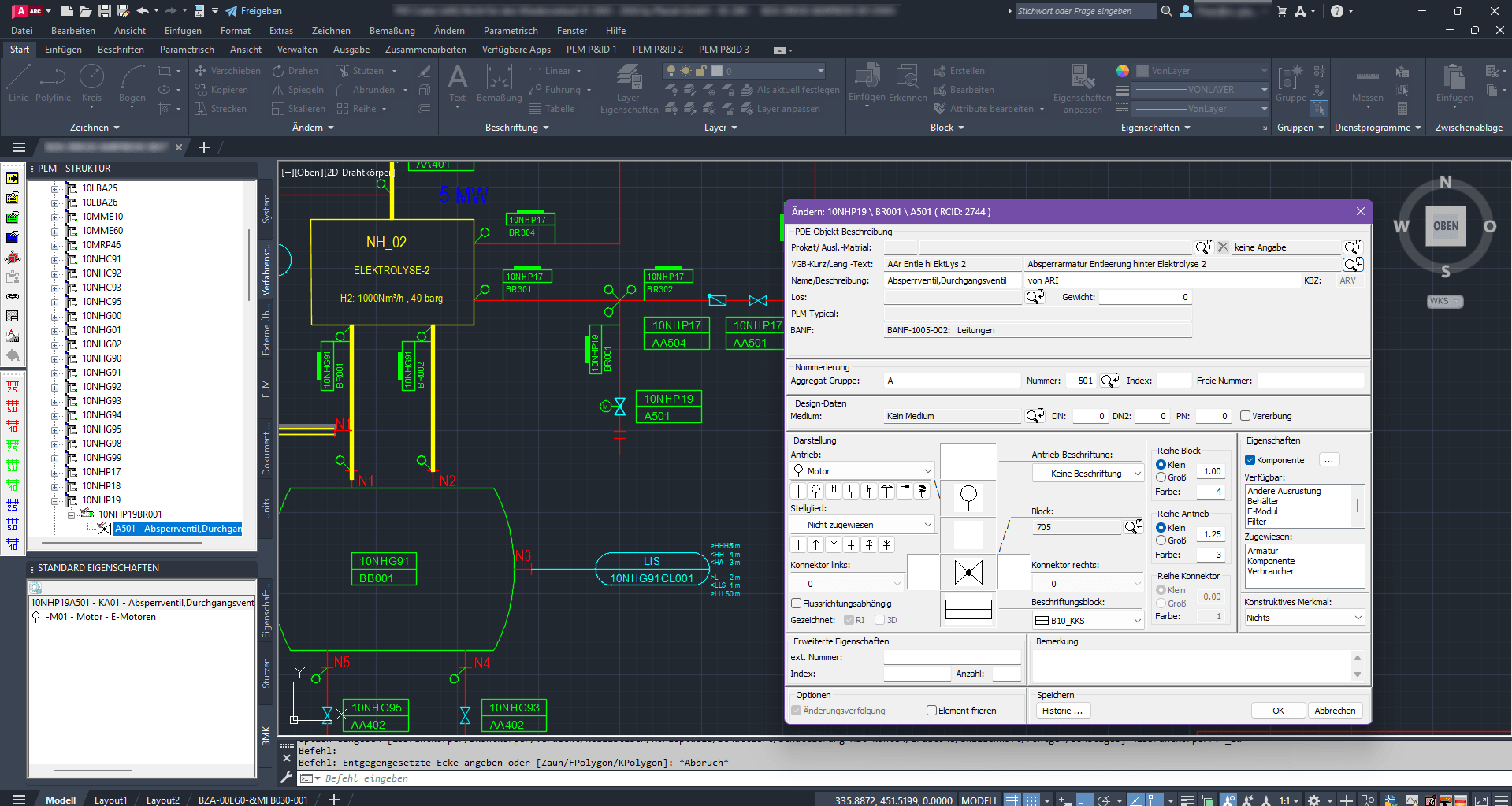This screenshot has height=806, width=1512.
Task: Click OBEN on the view cube
Action: pyautogui.click(x=1445, y=226)
